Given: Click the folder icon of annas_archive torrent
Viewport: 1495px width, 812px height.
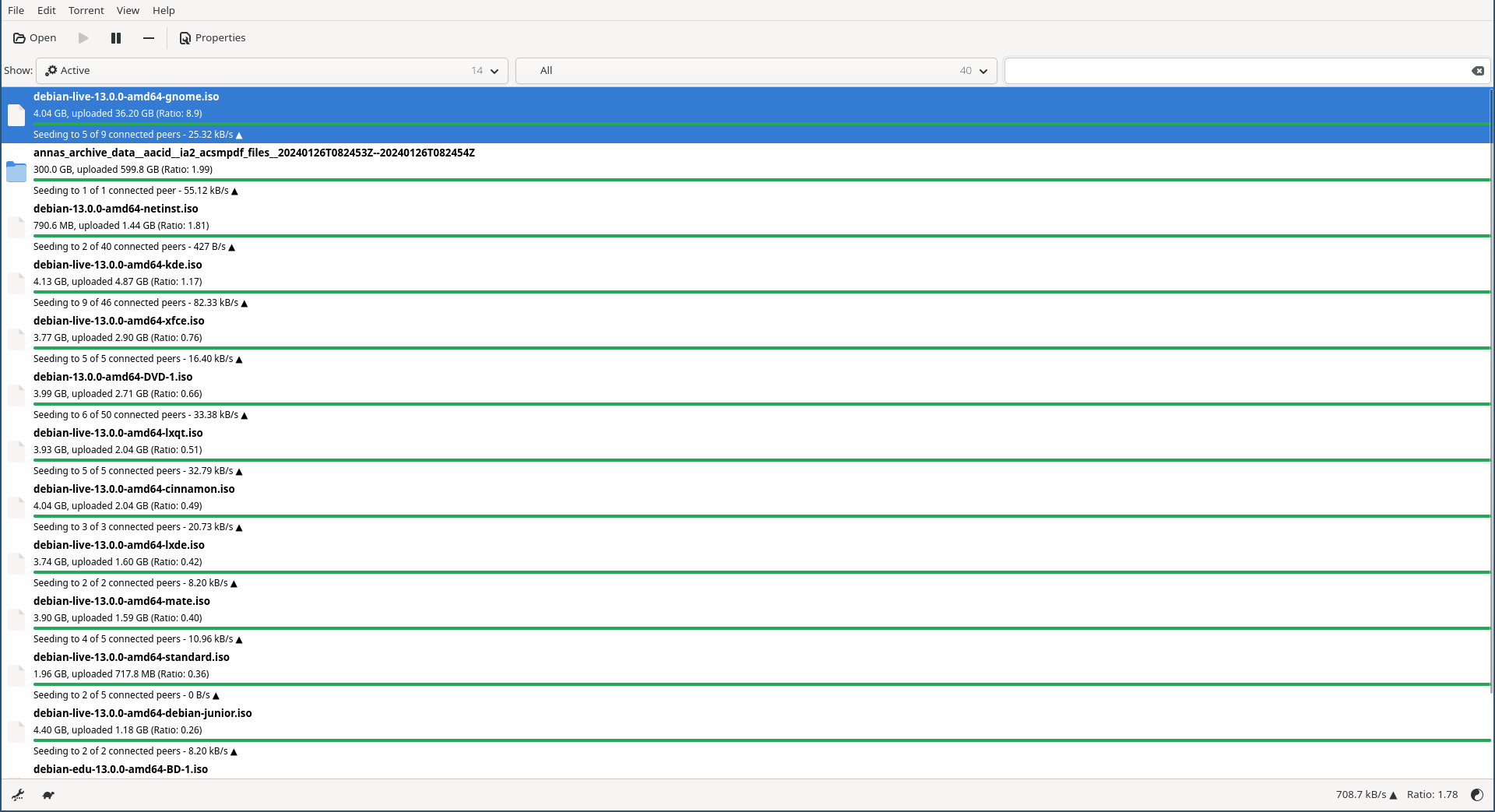Looking at the screenshot, I should [x=16, y=171].
